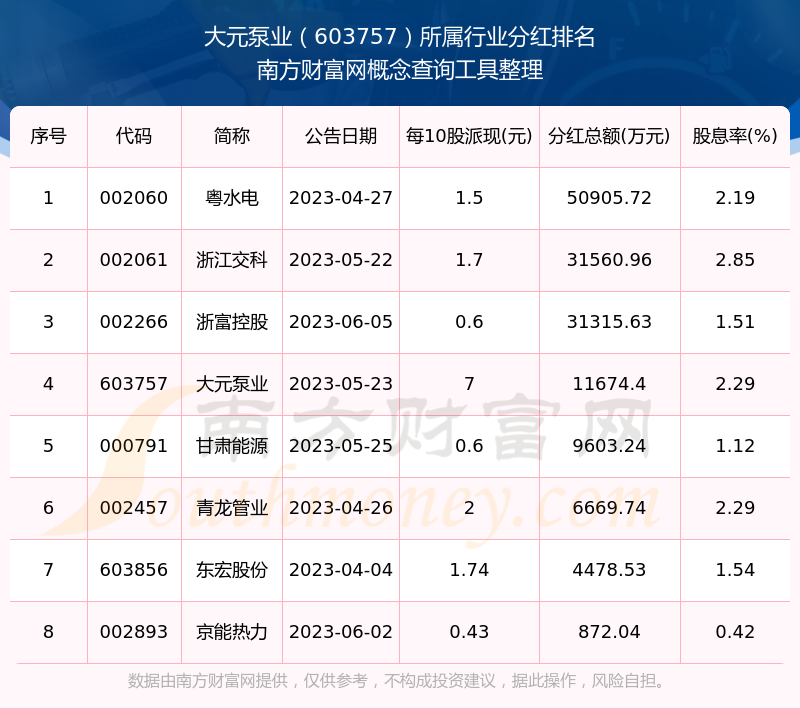Click the disclaimer text at bottom

(x=396, y=680)
